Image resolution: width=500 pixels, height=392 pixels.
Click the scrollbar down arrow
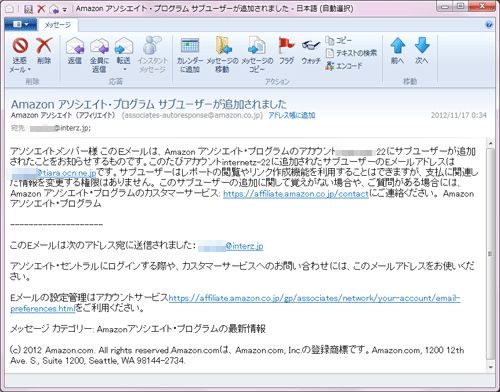click(x=490, y=367)
